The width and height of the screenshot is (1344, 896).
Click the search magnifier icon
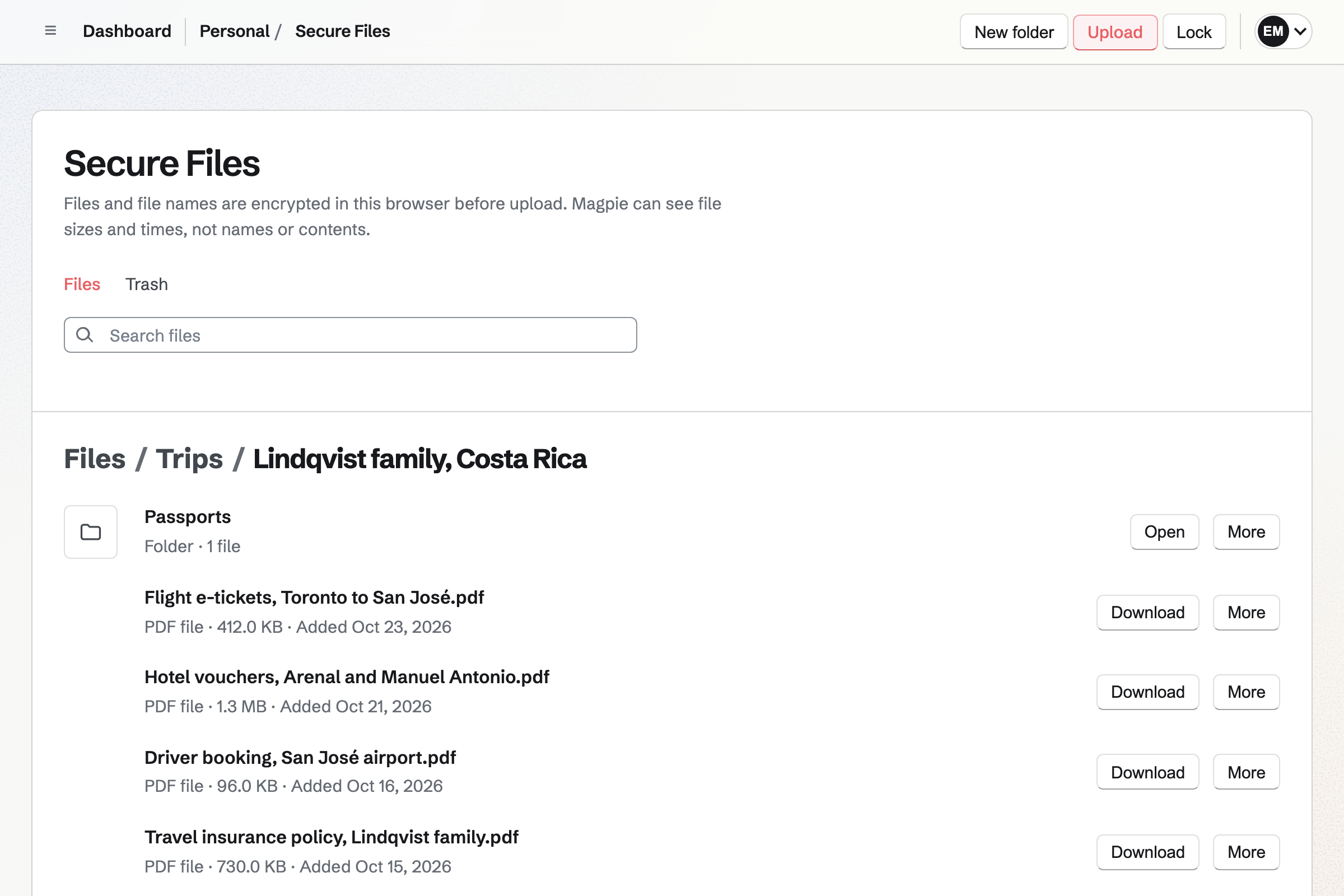click(x=85, y=335)
